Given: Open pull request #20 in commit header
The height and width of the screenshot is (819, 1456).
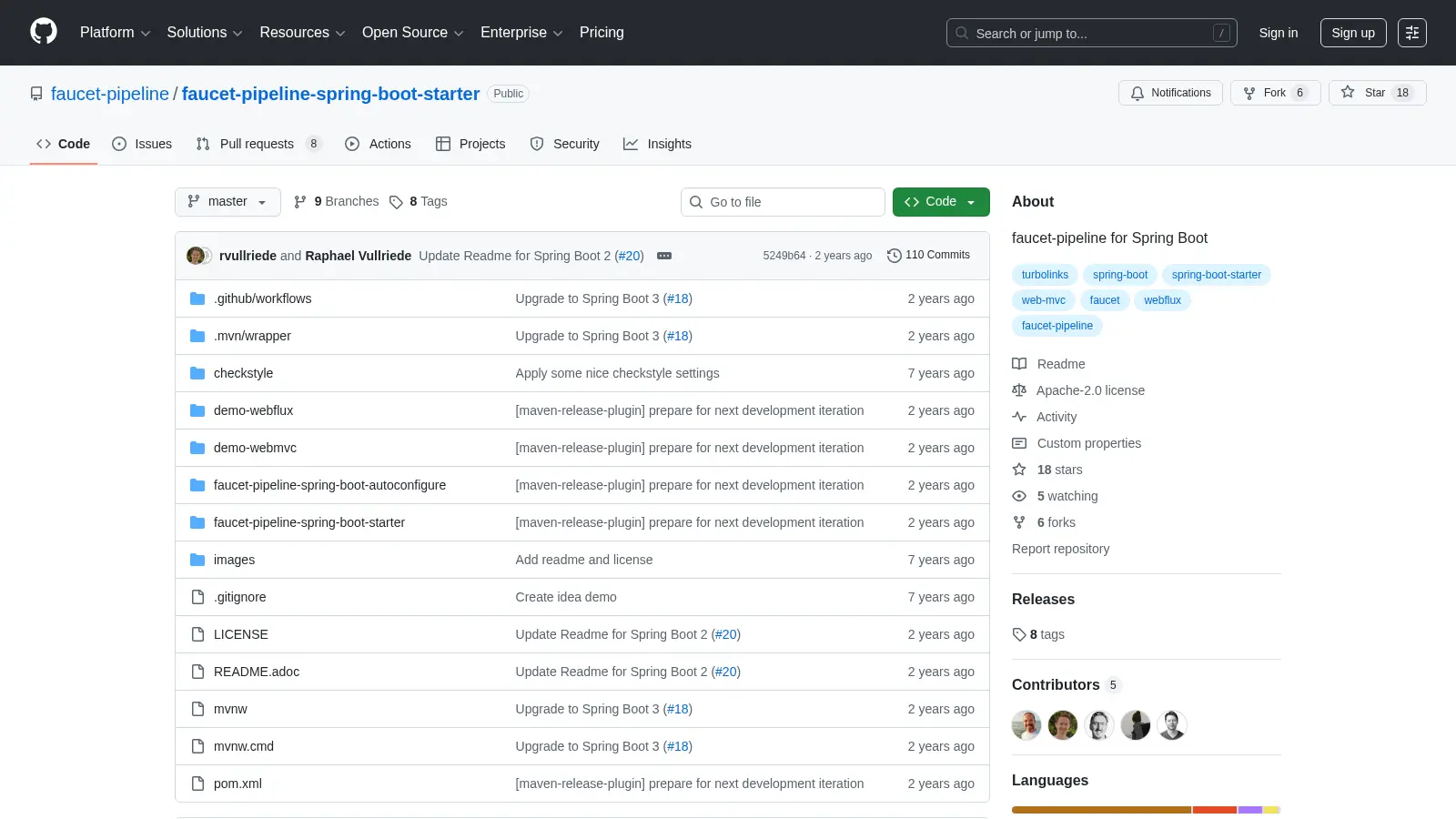Looking at the screenshot, I should 629,256.
